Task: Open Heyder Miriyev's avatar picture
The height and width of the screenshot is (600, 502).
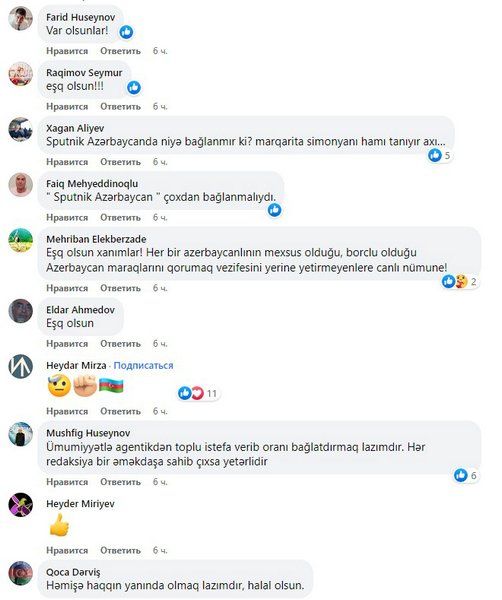Action: 21,505
